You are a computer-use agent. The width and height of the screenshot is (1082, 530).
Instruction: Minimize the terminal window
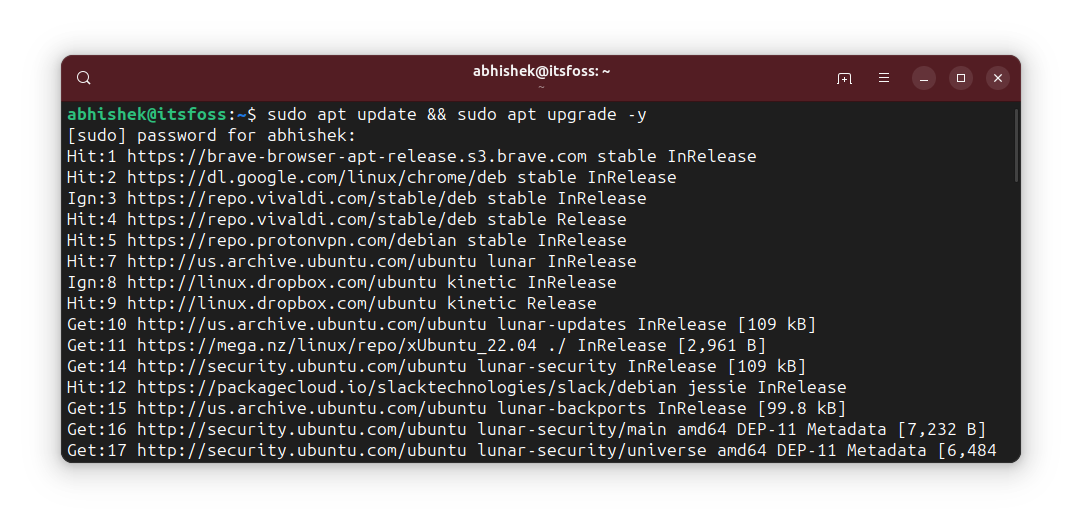coord(923,78)
